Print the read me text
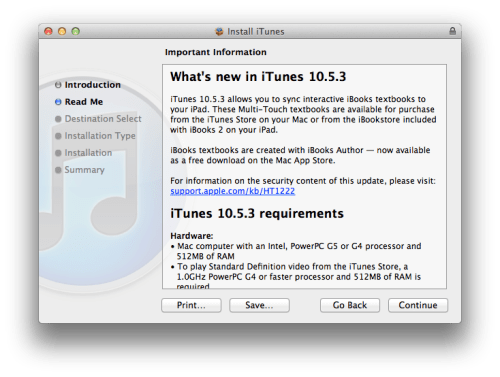This screenshot has width=500, height=377. [191, 305]
